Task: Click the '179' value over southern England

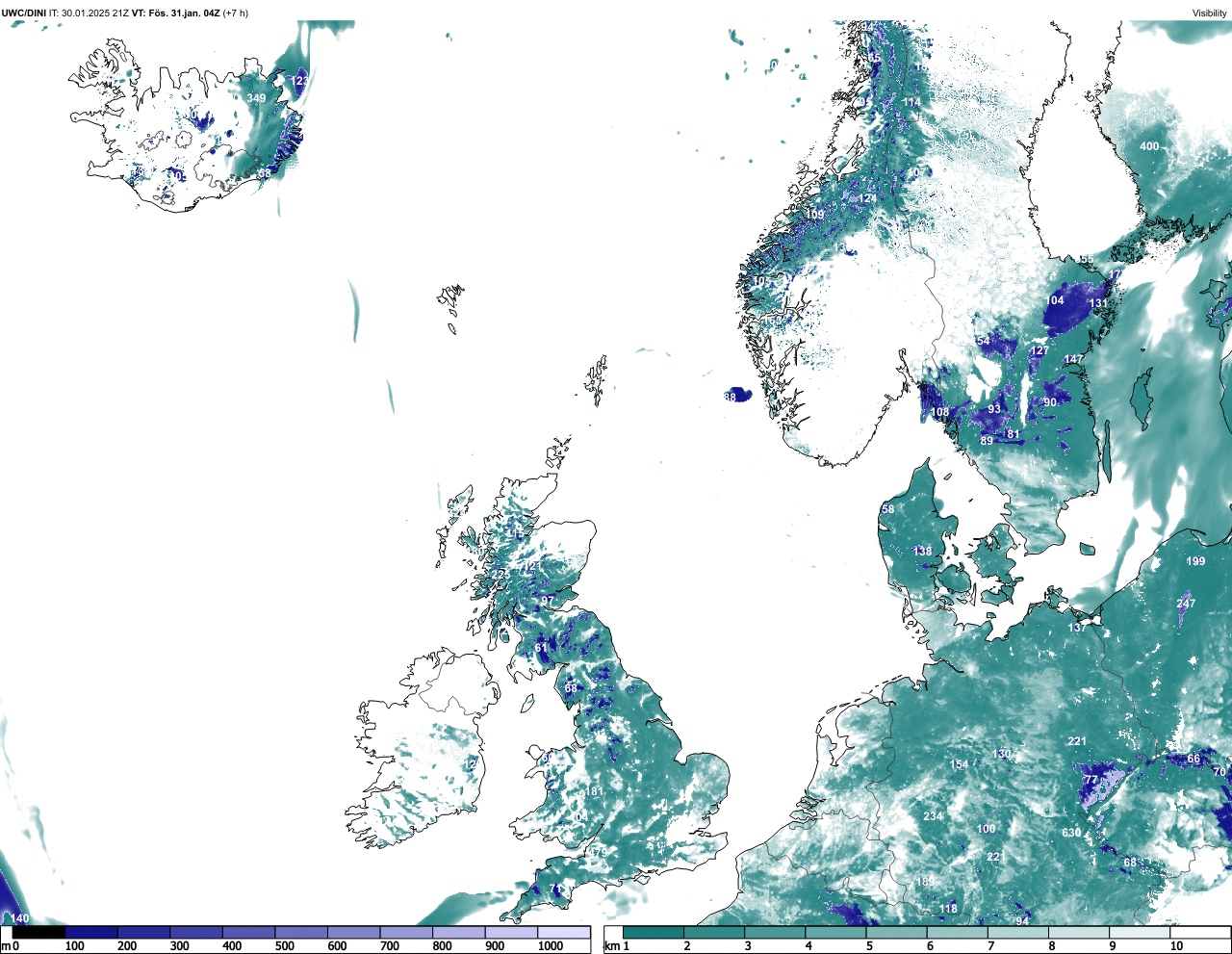Action: [599, 852]
